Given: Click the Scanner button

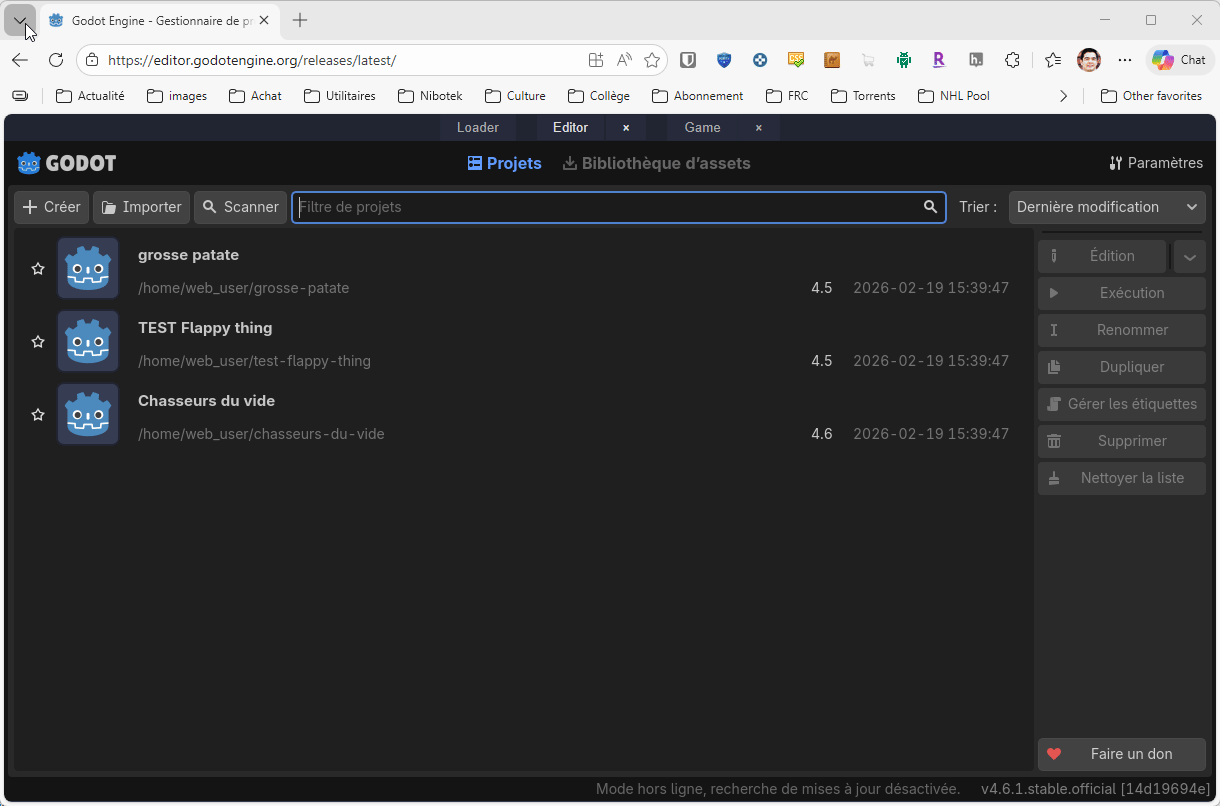Looking at the screenshot, I should coord(240,207).
